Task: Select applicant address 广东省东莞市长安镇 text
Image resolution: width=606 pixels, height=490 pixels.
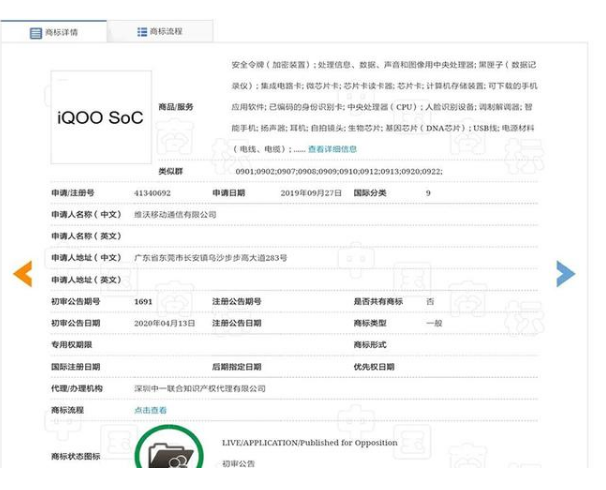Action: tap(211, 258)
